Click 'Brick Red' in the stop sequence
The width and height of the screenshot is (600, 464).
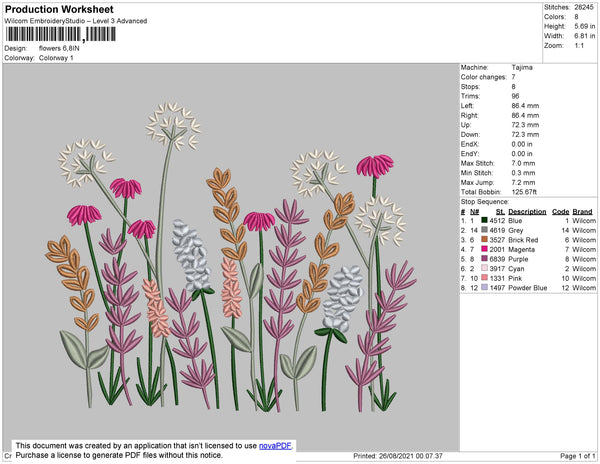click(x=523, y=240)
